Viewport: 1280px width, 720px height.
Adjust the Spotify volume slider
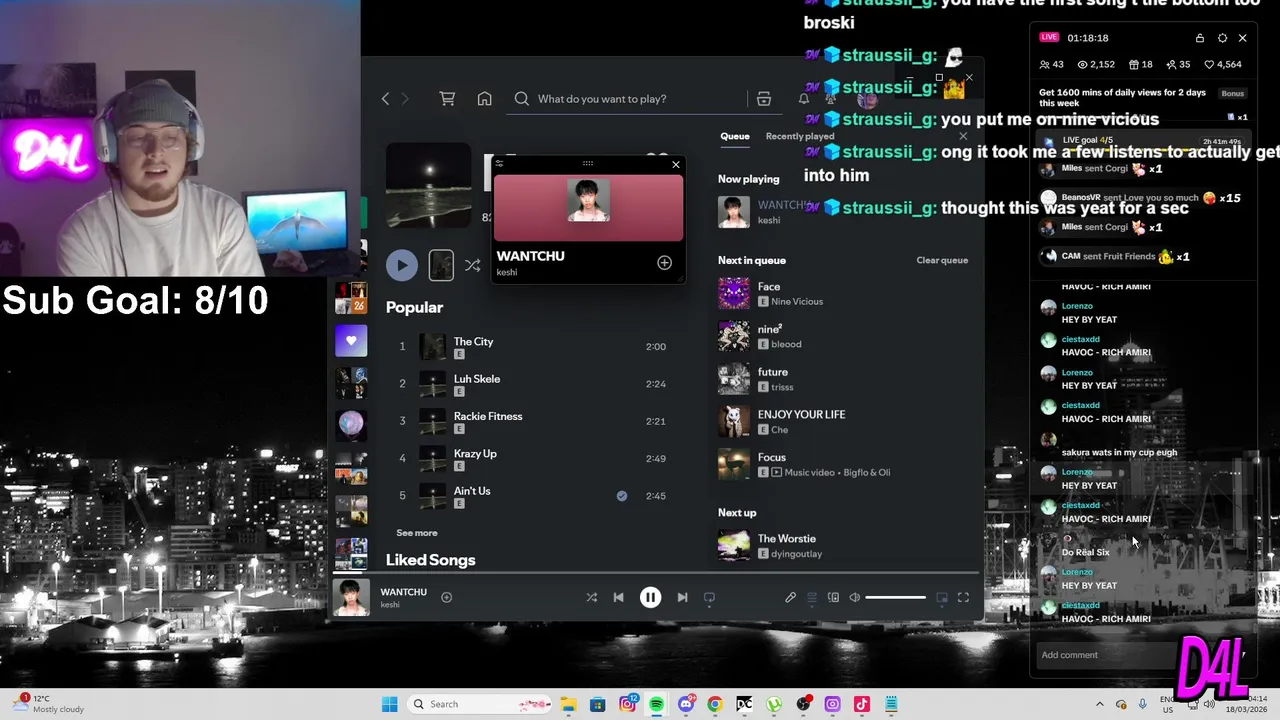pos(895,597)
